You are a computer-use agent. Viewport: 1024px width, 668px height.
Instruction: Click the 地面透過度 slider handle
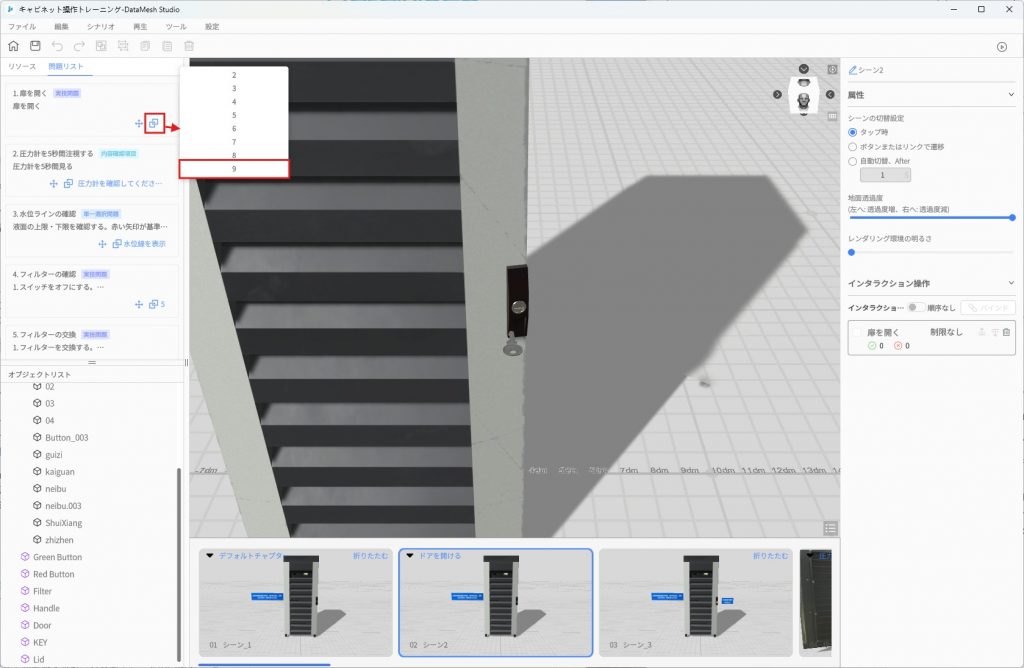click(1012, 217)
